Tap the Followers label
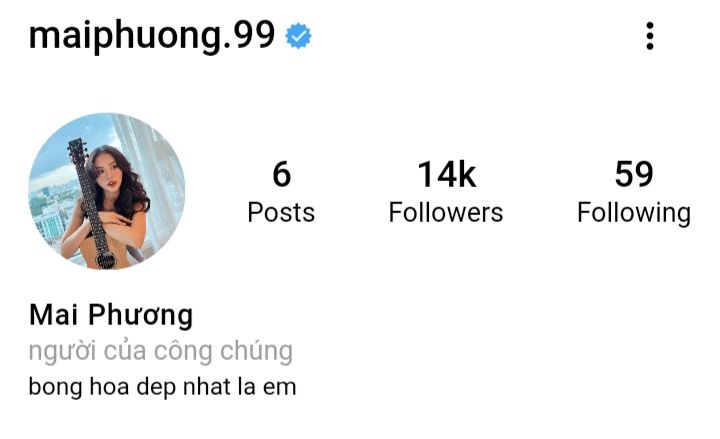 [446, 213]
